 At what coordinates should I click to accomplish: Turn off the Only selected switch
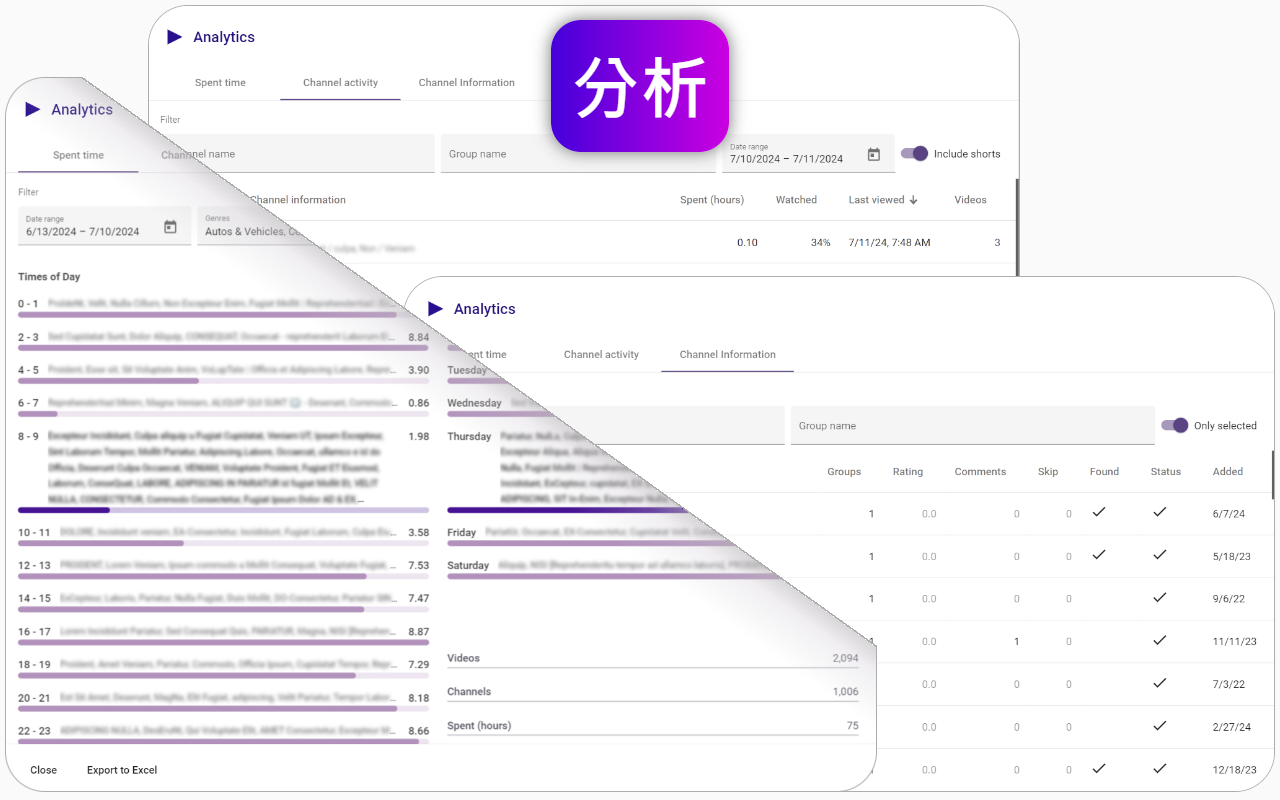(x=1175, y=425)
